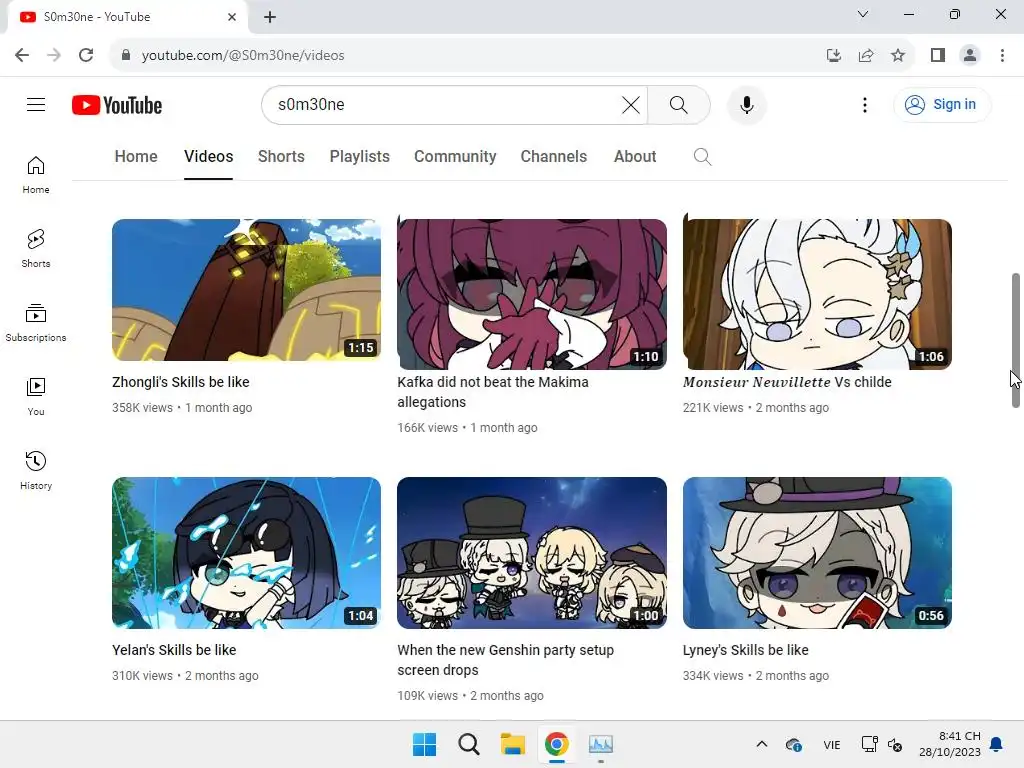Open the tab search dropdown arrow
This screenshot has width=1024, height=768.
pos(863,14)
